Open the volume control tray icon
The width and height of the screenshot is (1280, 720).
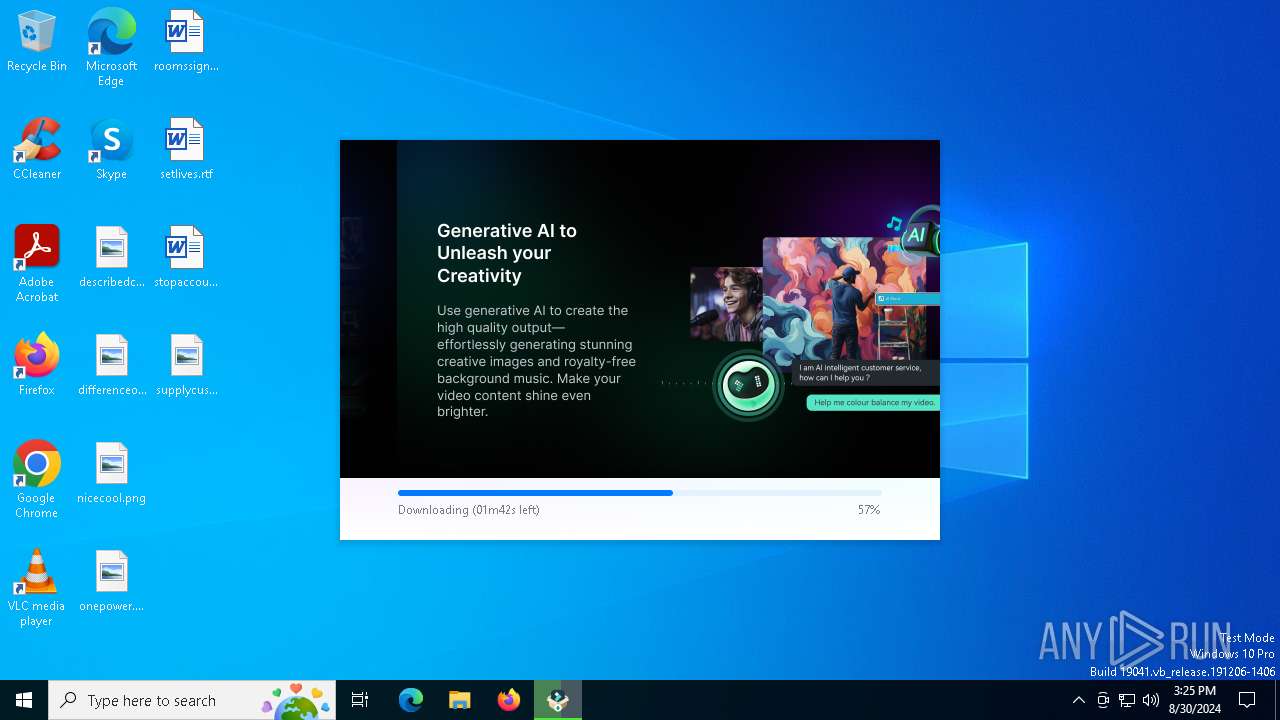tap(1151, 700)
